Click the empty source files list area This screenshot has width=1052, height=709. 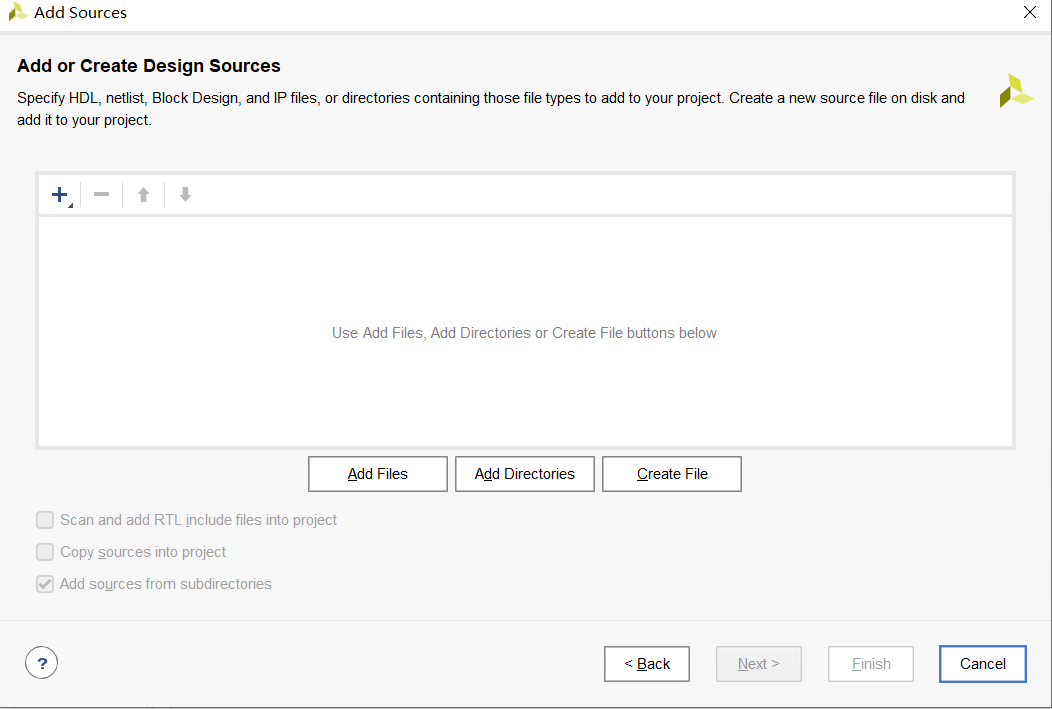tap(525, 331)
